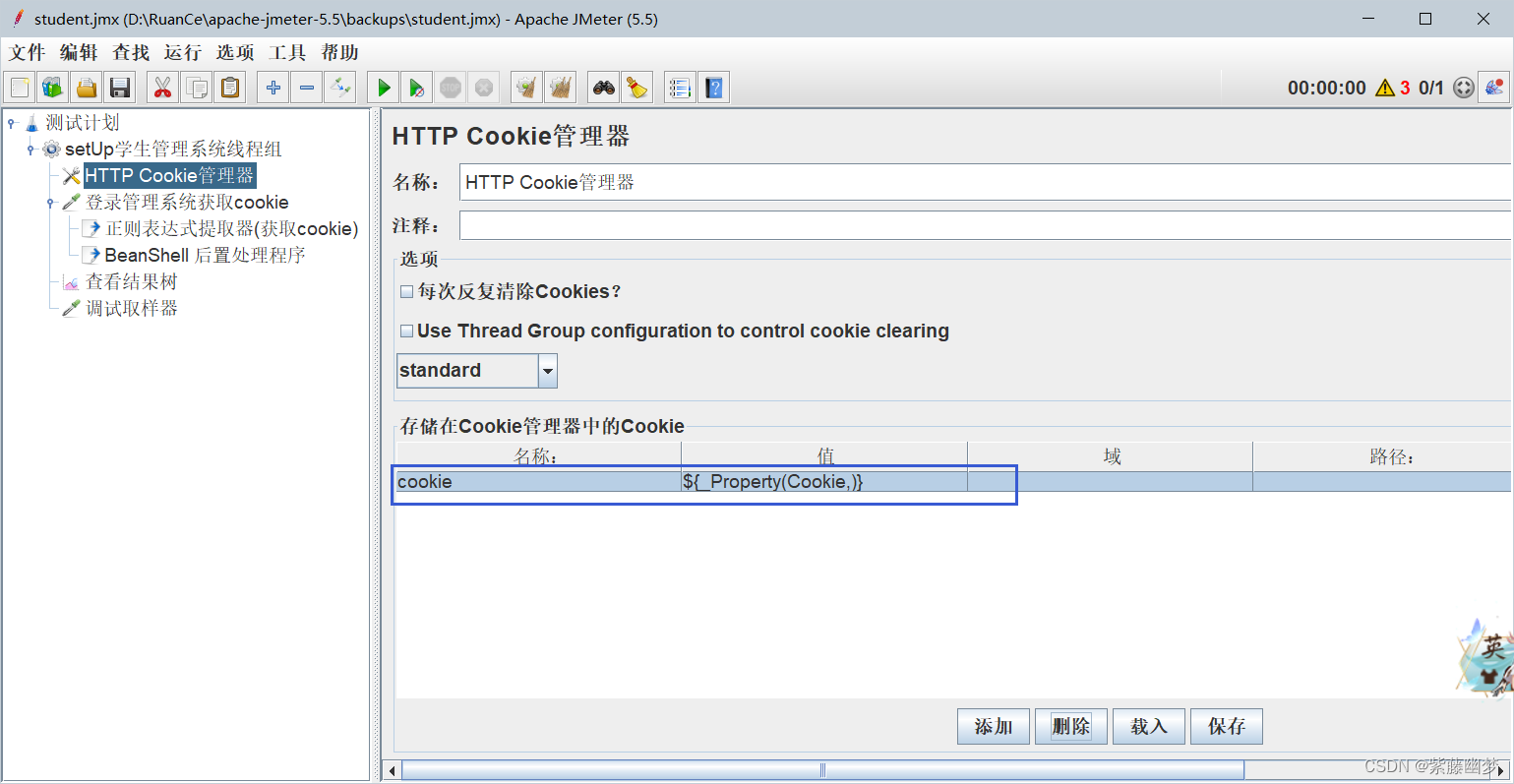This screenshot has width=1514, height=784.
Task: Click the remote engine status icon
Action: tap(1464, 88)
